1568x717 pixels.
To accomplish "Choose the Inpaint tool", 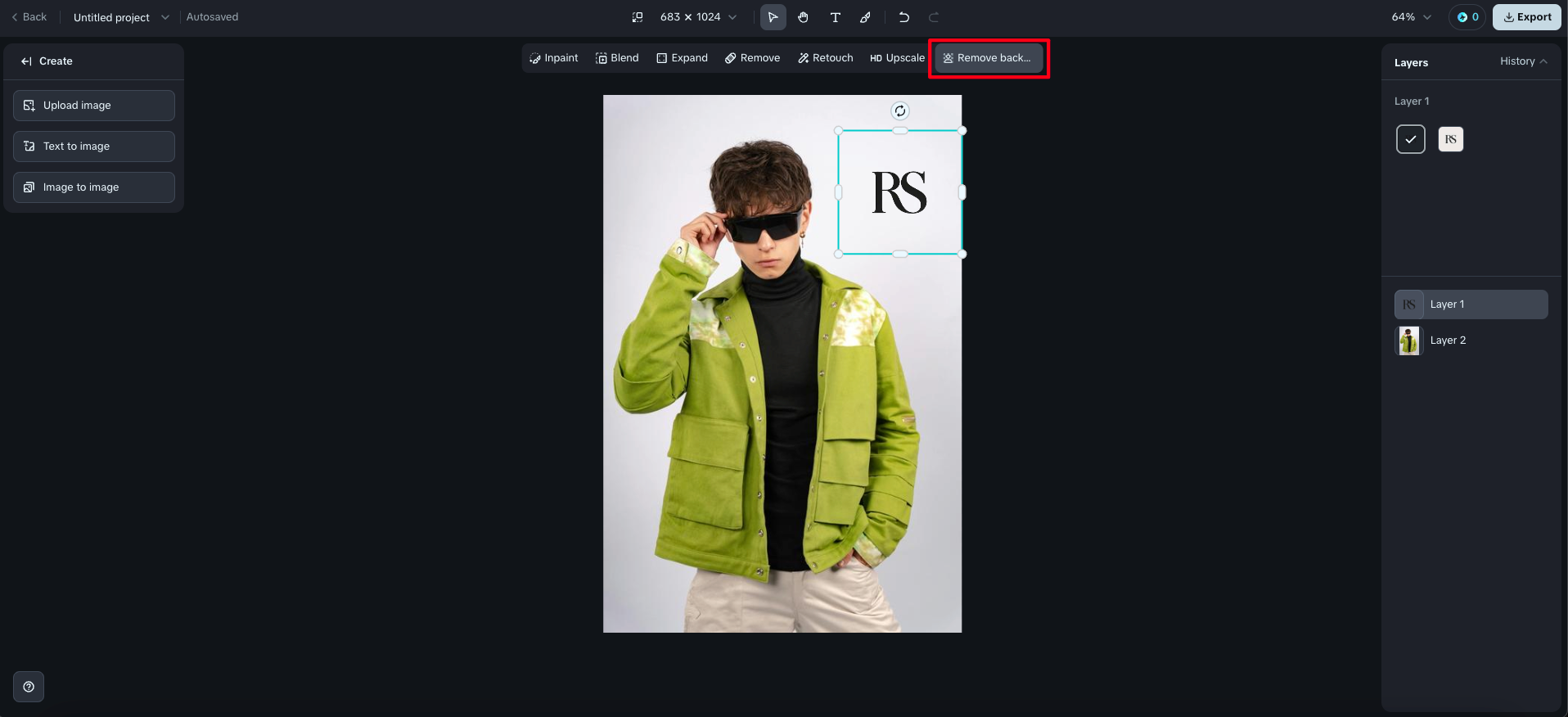I will tap(554, 58).
